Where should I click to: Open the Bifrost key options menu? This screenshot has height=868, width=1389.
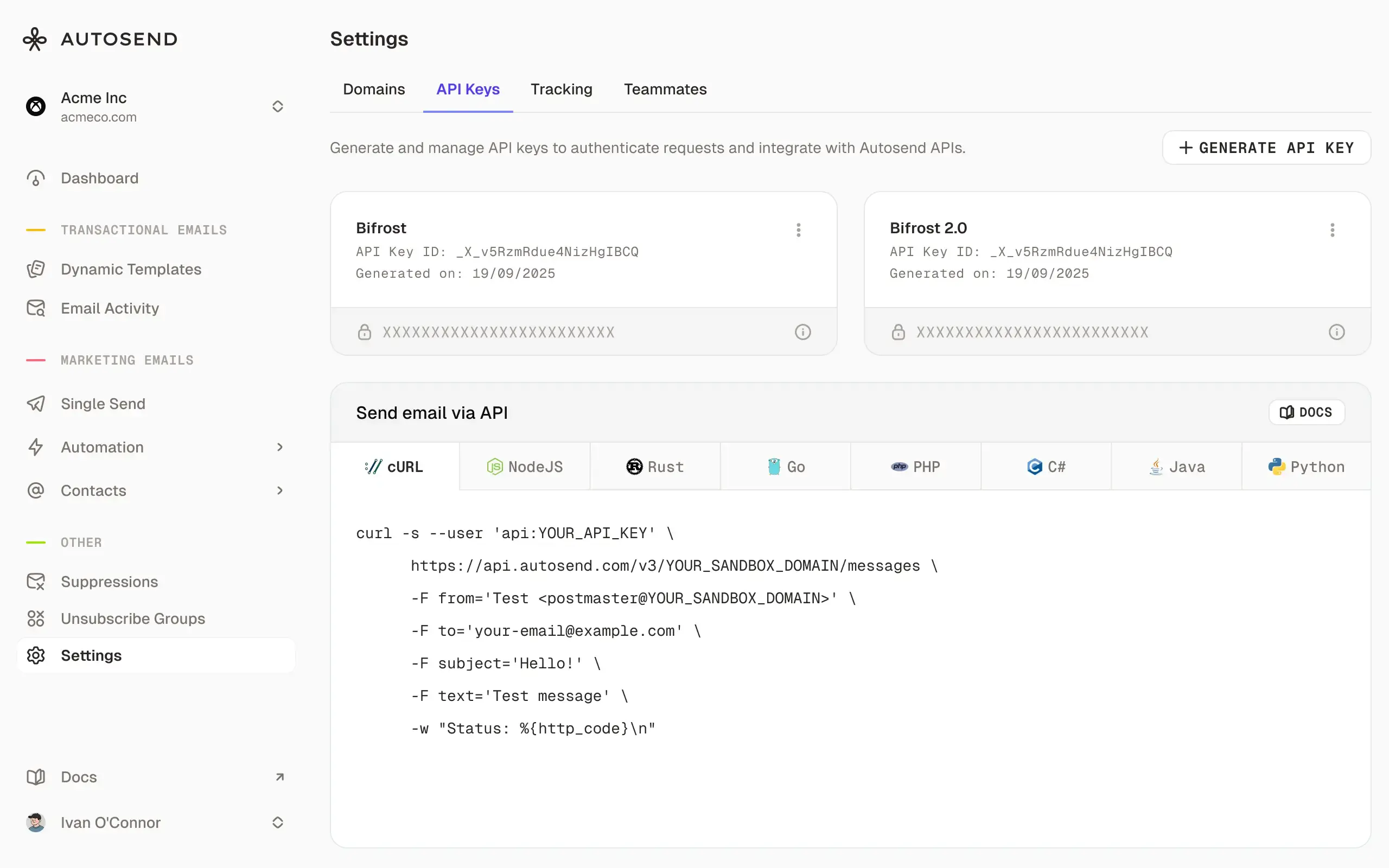[798, 230]
